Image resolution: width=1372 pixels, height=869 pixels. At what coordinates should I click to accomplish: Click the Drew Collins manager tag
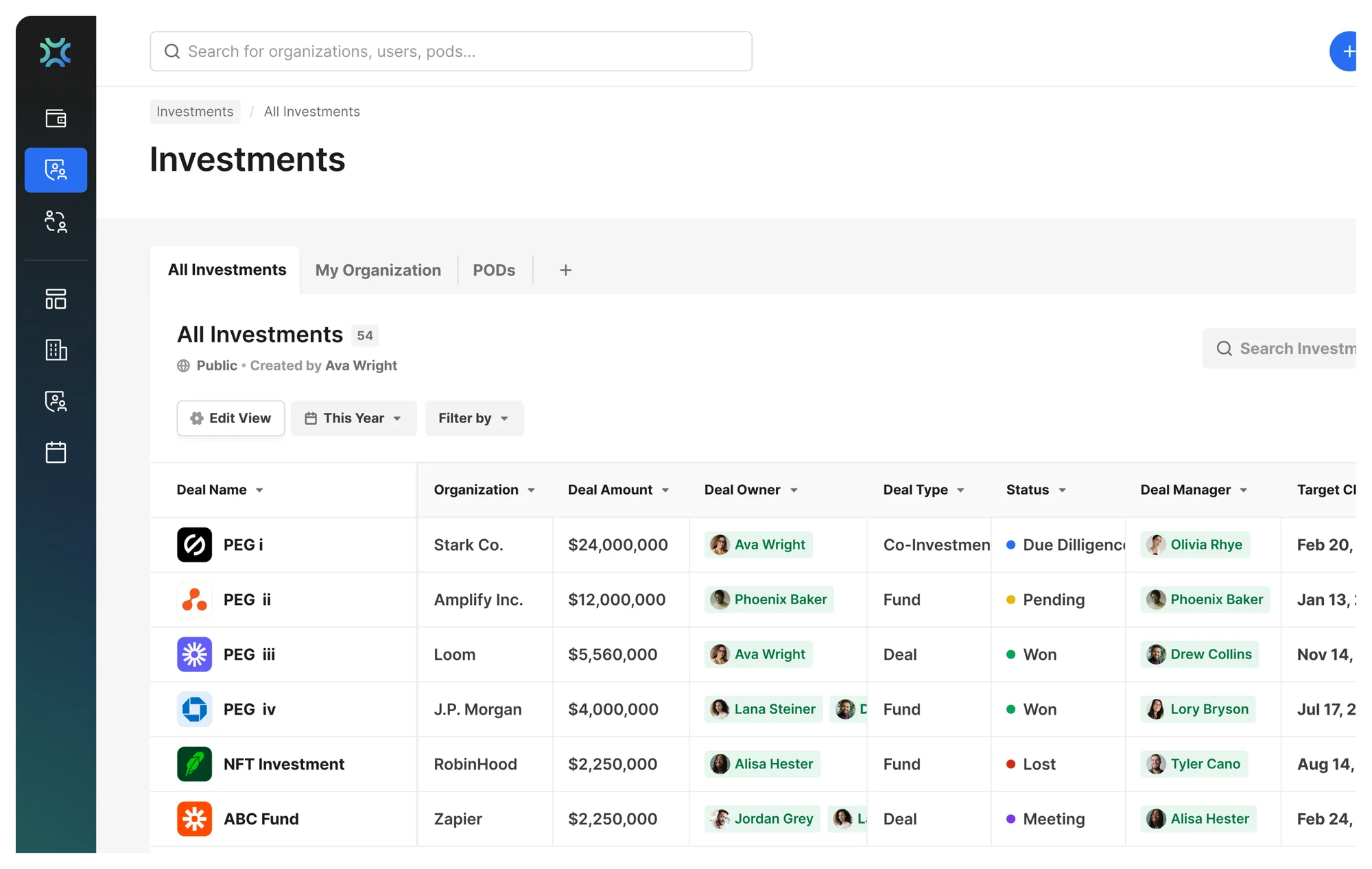(x=1199, y=654)
